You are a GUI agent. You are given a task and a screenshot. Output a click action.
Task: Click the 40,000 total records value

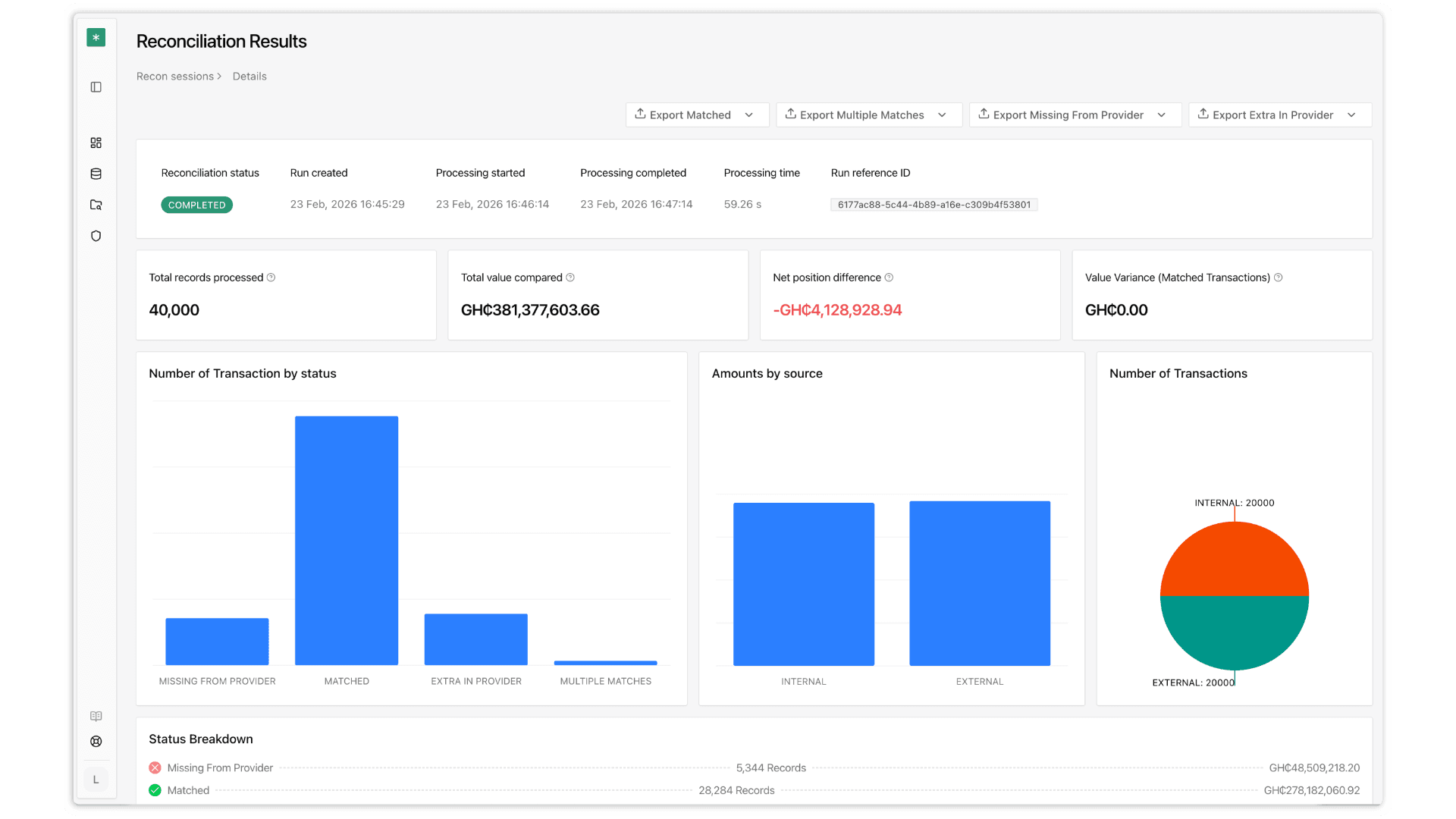pos(174,310)
